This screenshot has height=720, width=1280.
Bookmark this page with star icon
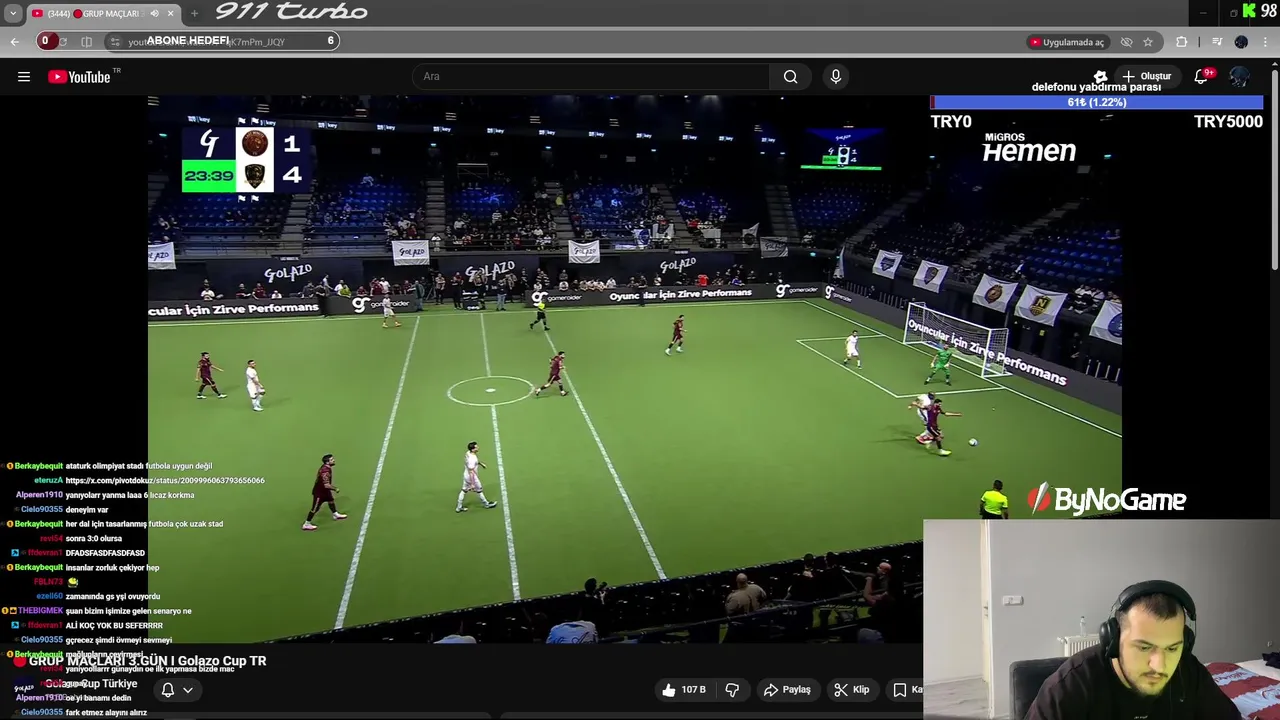click(1148, 42)
